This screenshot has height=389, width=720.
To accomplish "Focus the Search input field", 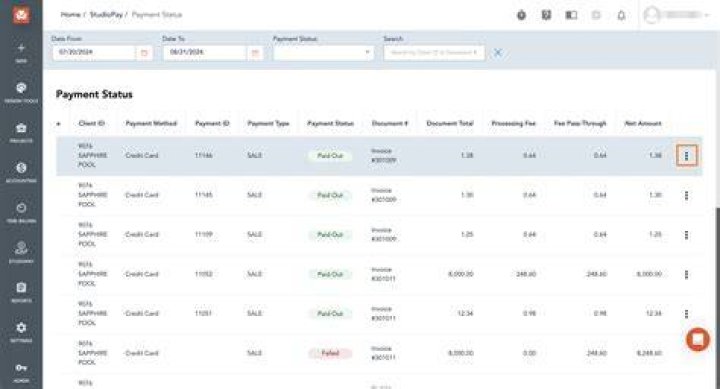I will [x=434, y=53].
